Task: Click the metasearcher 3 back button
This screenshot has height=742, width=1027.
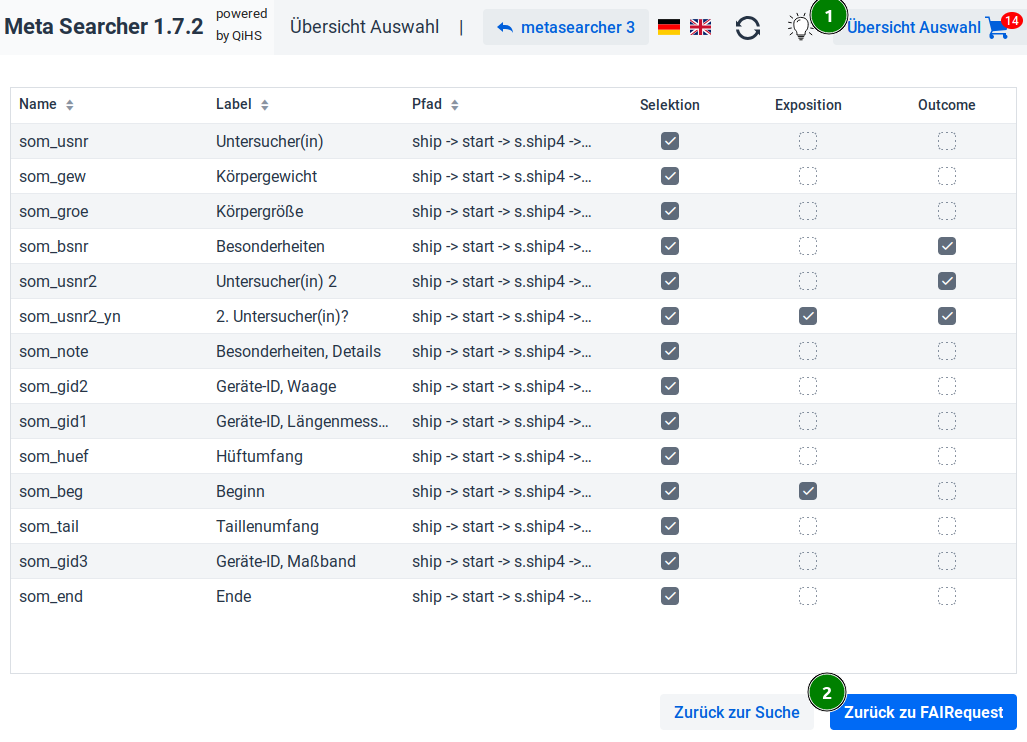Action: coord(566,27)
